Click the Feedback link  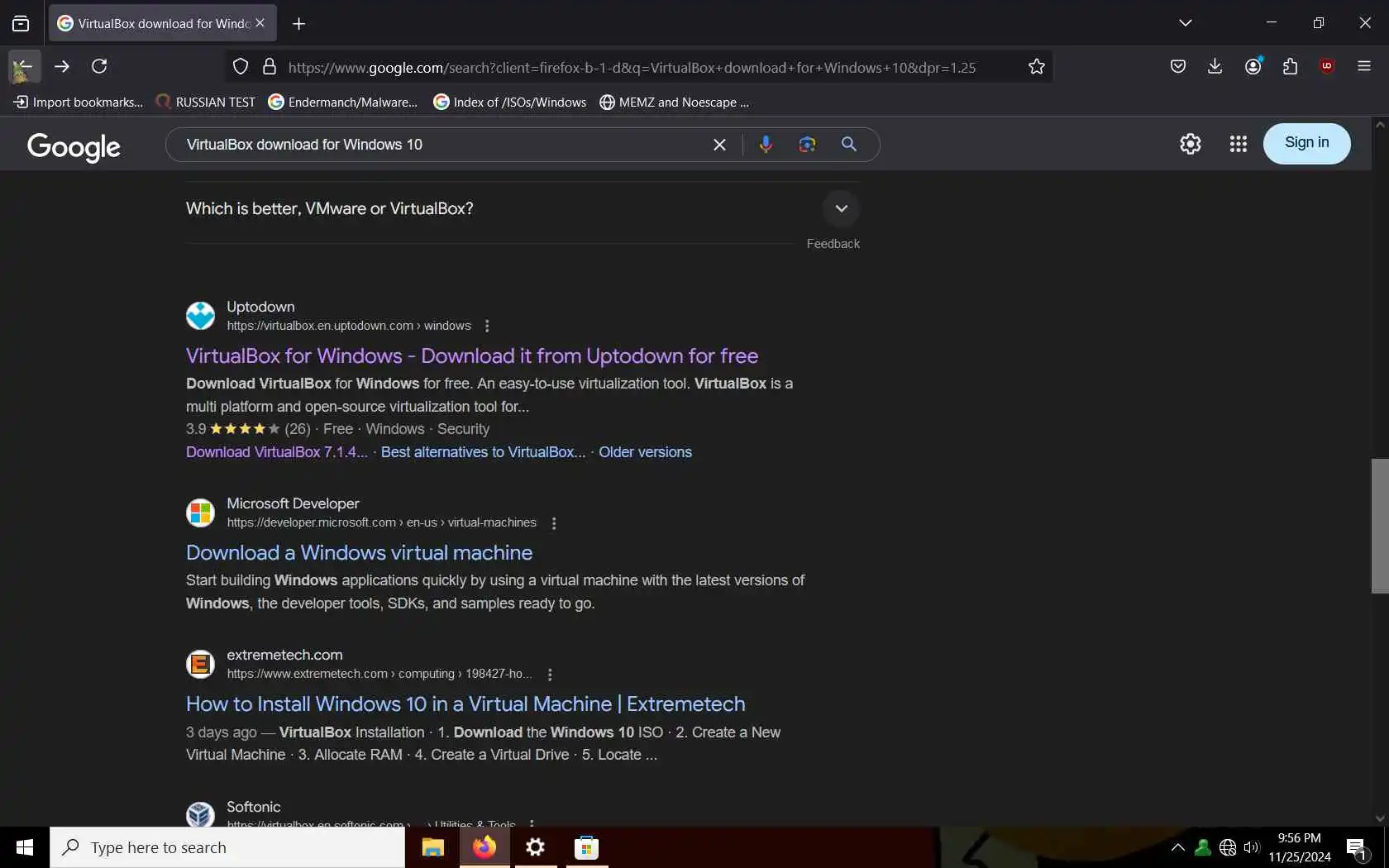[x=833, y=244]
